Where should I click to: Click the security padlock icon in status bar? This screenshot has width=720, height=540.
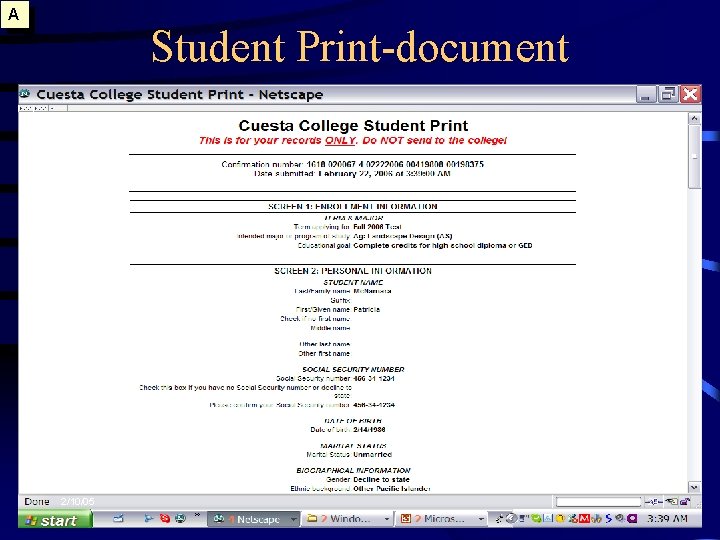pos(685,502)
